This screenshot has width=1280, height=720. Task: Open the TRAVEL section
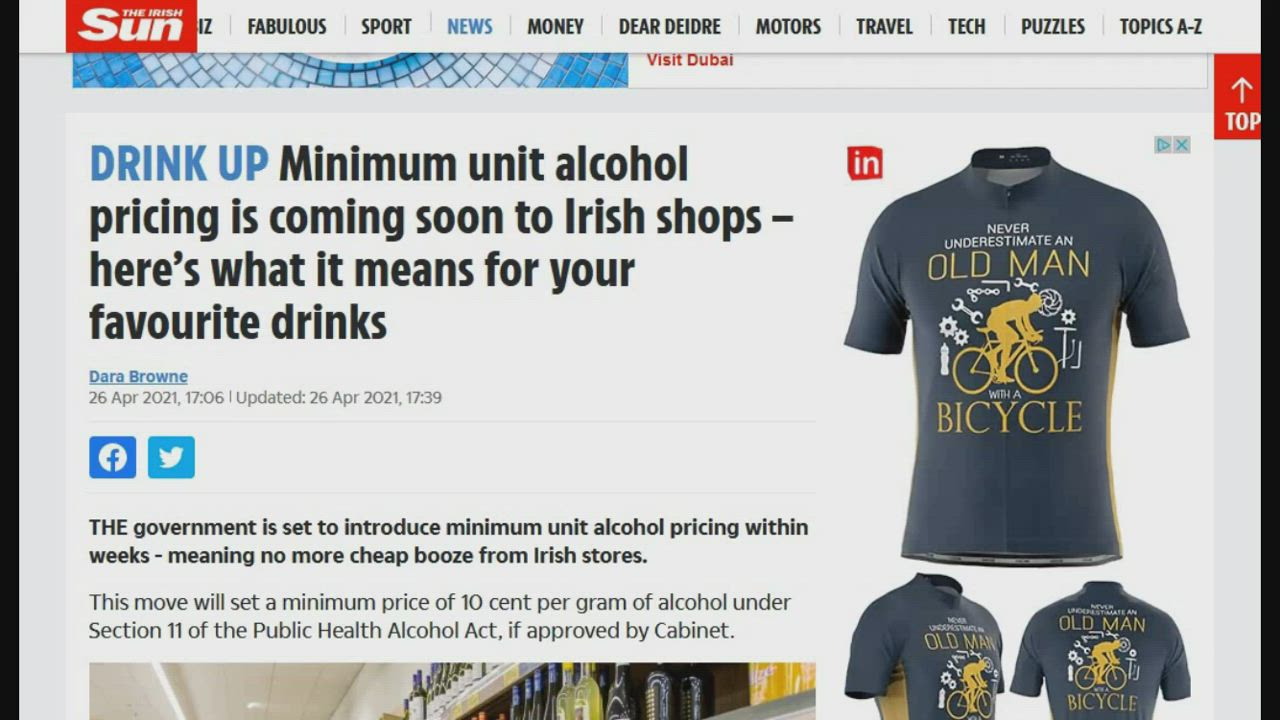[x=884, y=27]
